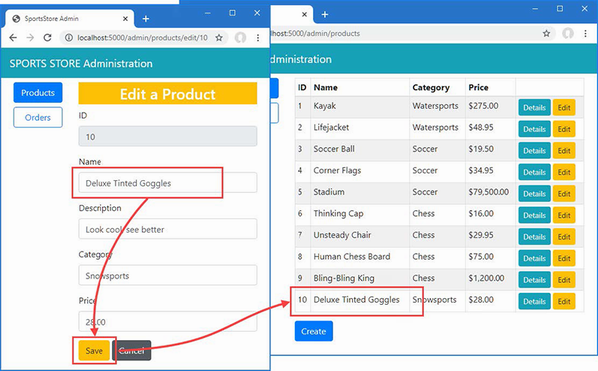
Task: Click the Description input field
Action: point(168,229)
